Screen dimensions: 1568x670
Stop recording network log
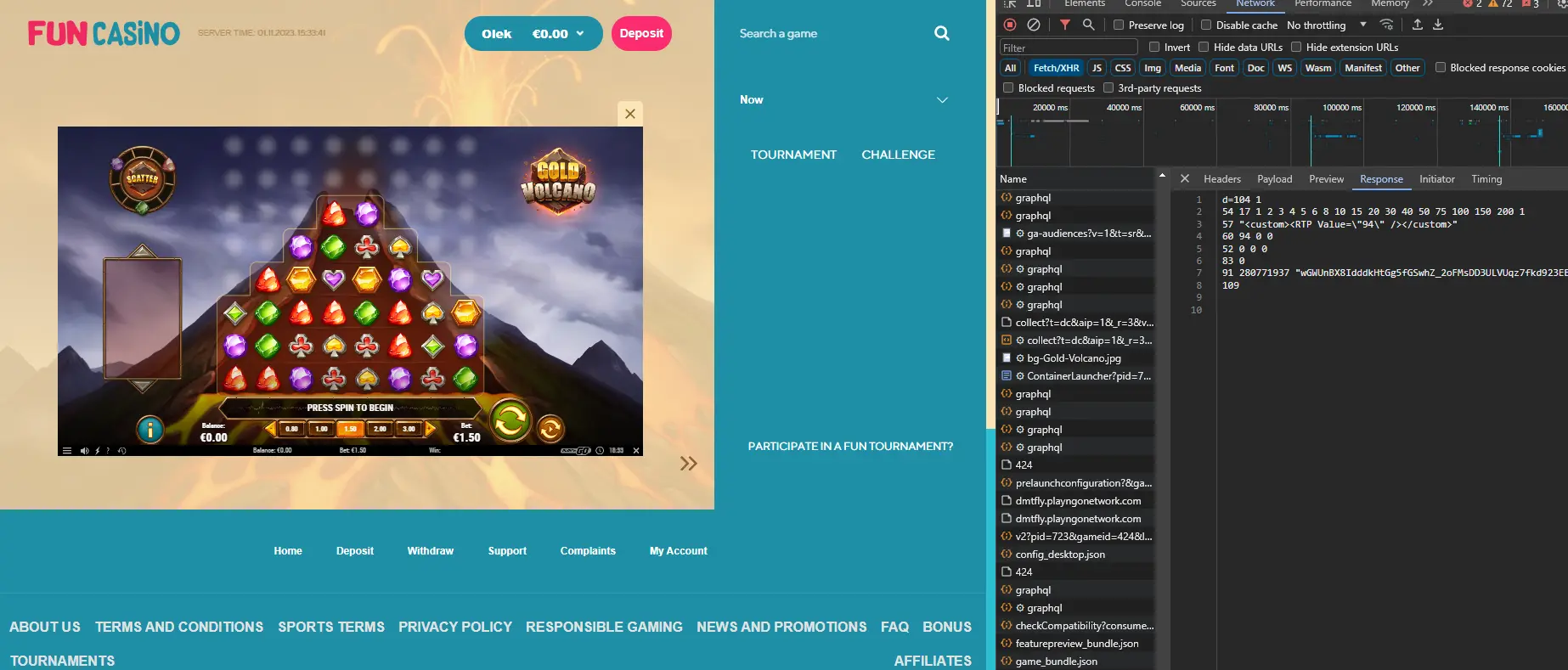(x=1010, y=25)
